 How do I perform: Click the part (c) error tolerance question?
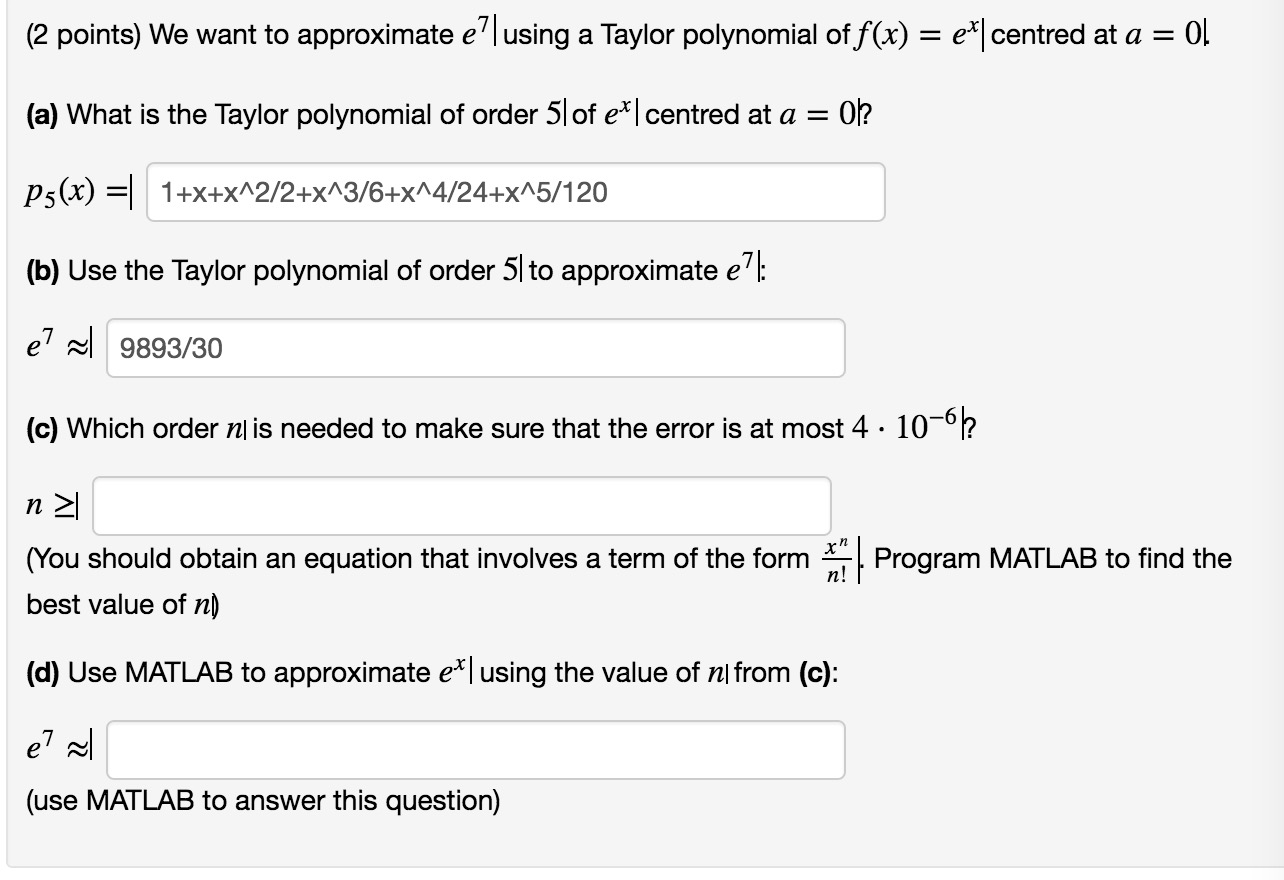(400, 427)
